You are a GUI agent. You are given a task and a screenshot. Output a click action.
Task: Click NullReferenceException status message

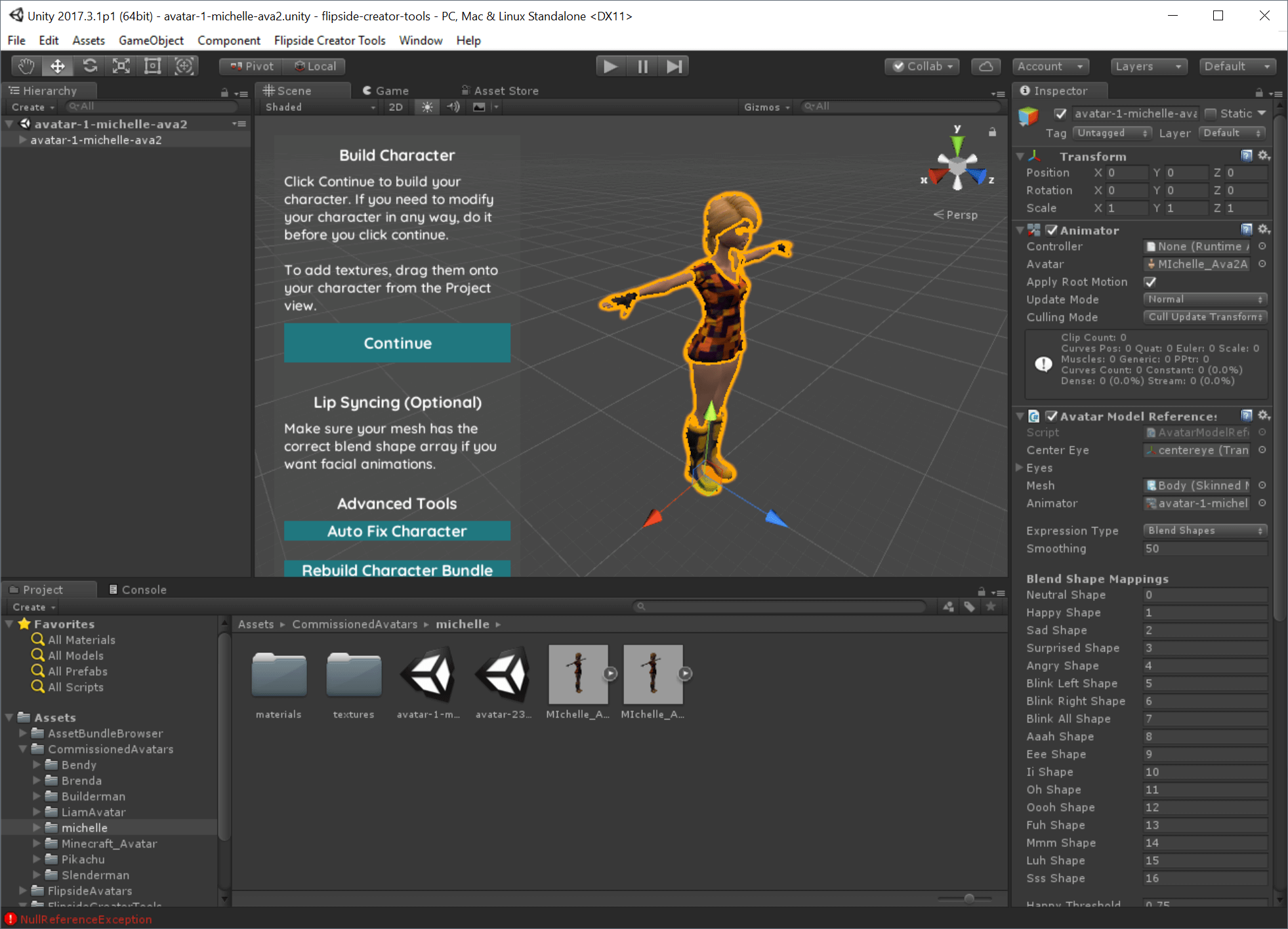point(85,919)
